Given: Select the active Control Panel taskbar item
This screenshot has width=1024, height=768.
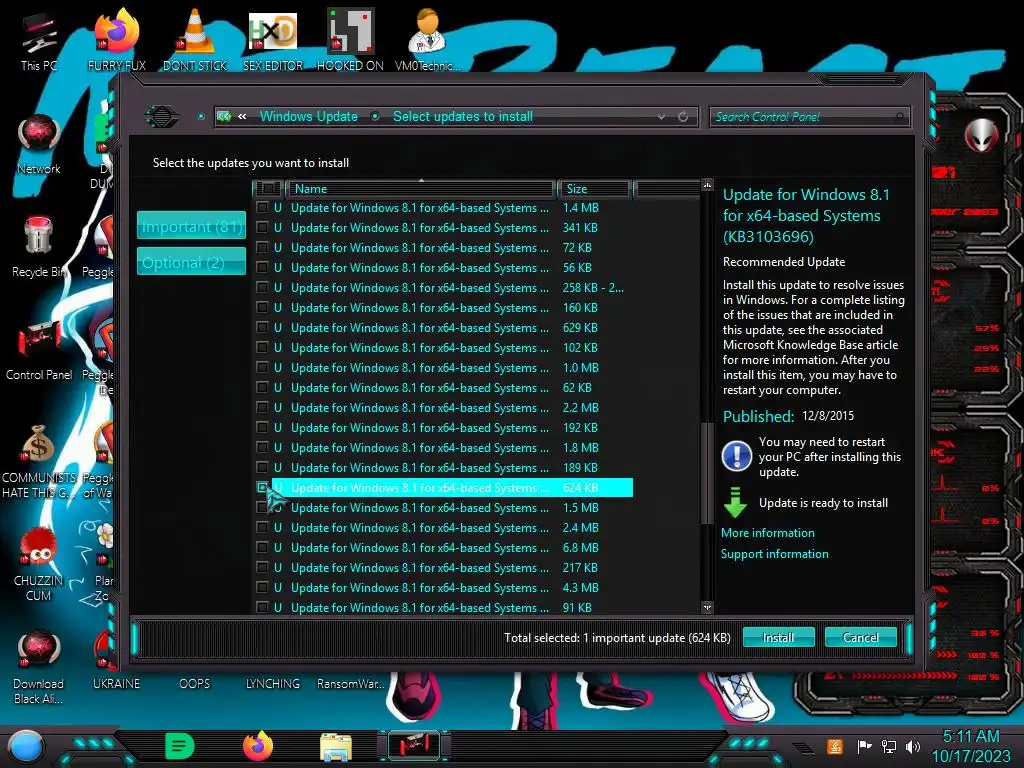Looking at the screenshot, I should (x=414, y=746).
